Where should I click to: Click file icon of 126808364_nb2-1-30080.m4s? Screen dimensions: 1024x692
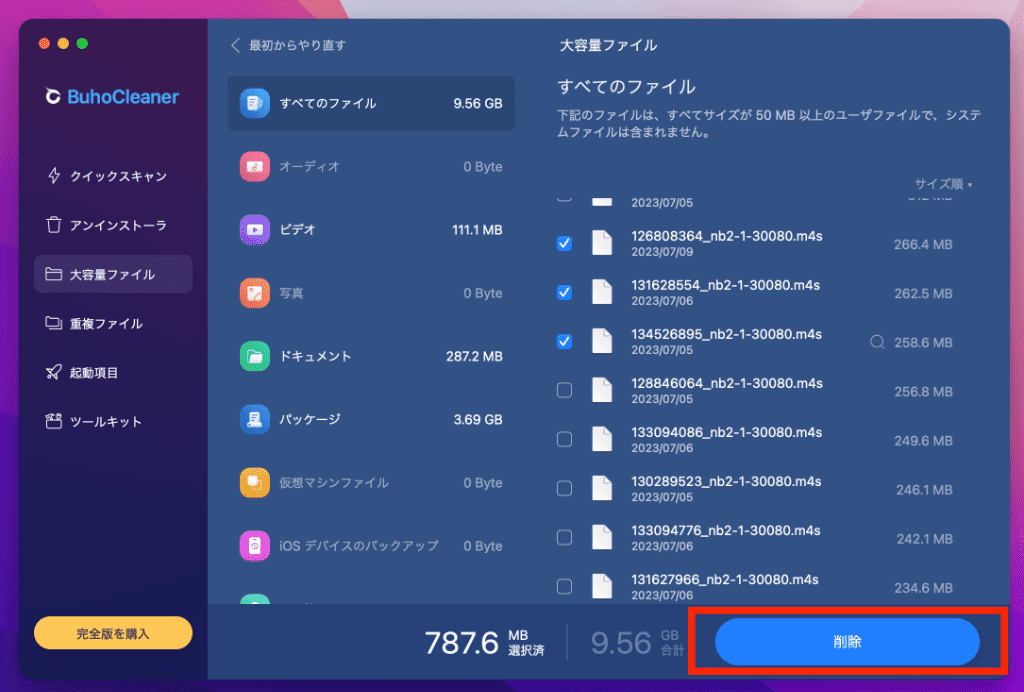tap(601, 243)
